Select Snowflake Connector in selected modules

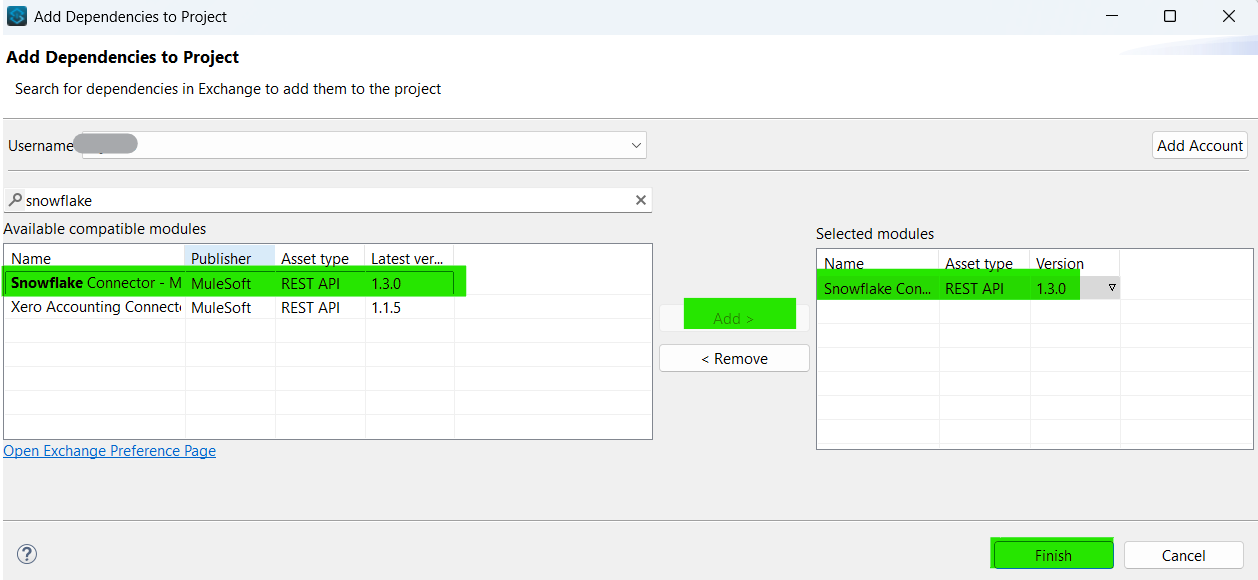875,289
